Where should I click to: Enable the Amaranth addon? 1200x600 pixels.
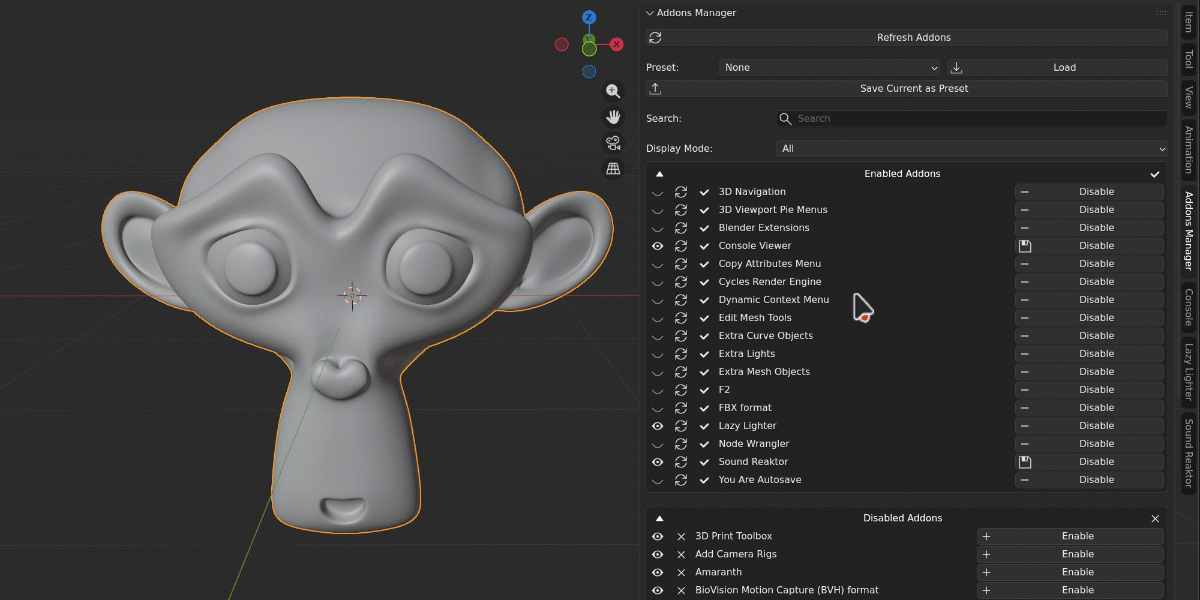pyautogui.click(x=1071, y=572)
